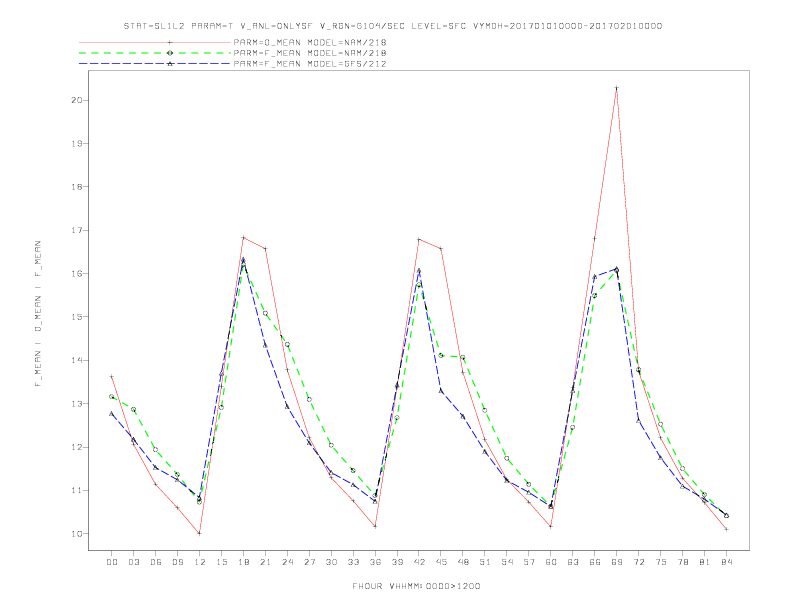Click the red line point at hour 00
Viewport: 792px width, 612px height.
tap(112, 376)
